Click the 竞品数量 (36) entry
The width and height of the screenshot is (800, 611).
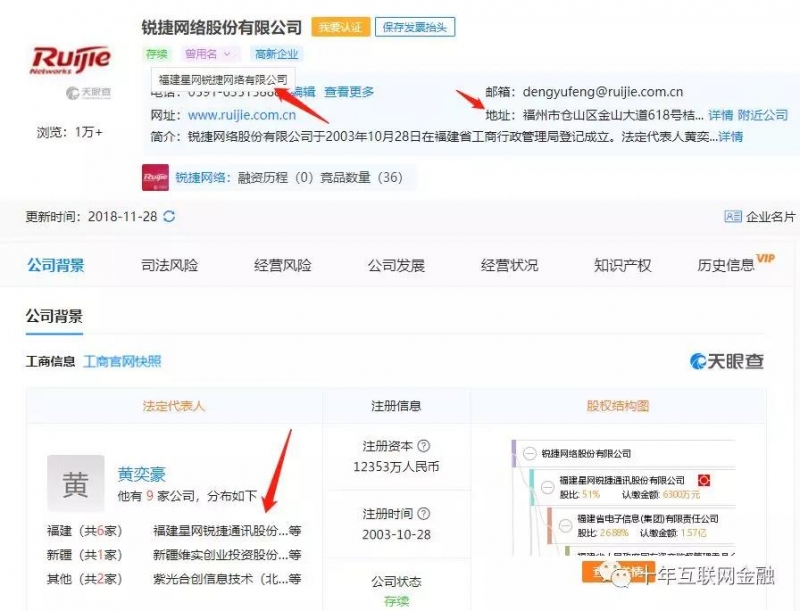pyautogui.click(x=361, y=177)
